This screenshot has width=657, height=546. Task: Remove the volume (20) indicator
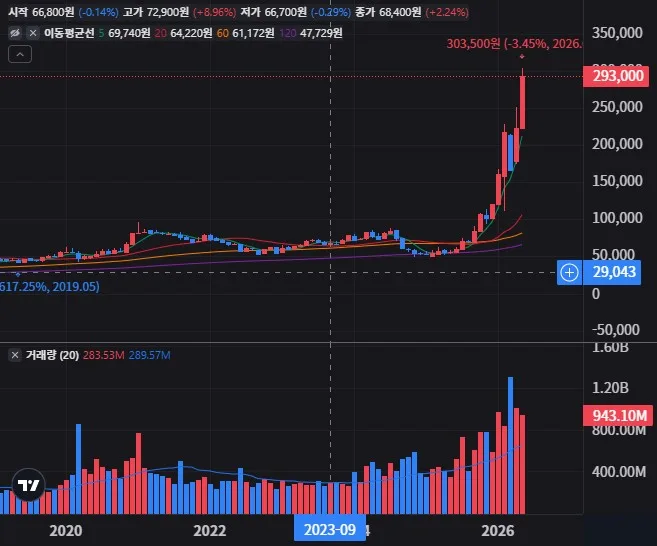coord(15,355)
